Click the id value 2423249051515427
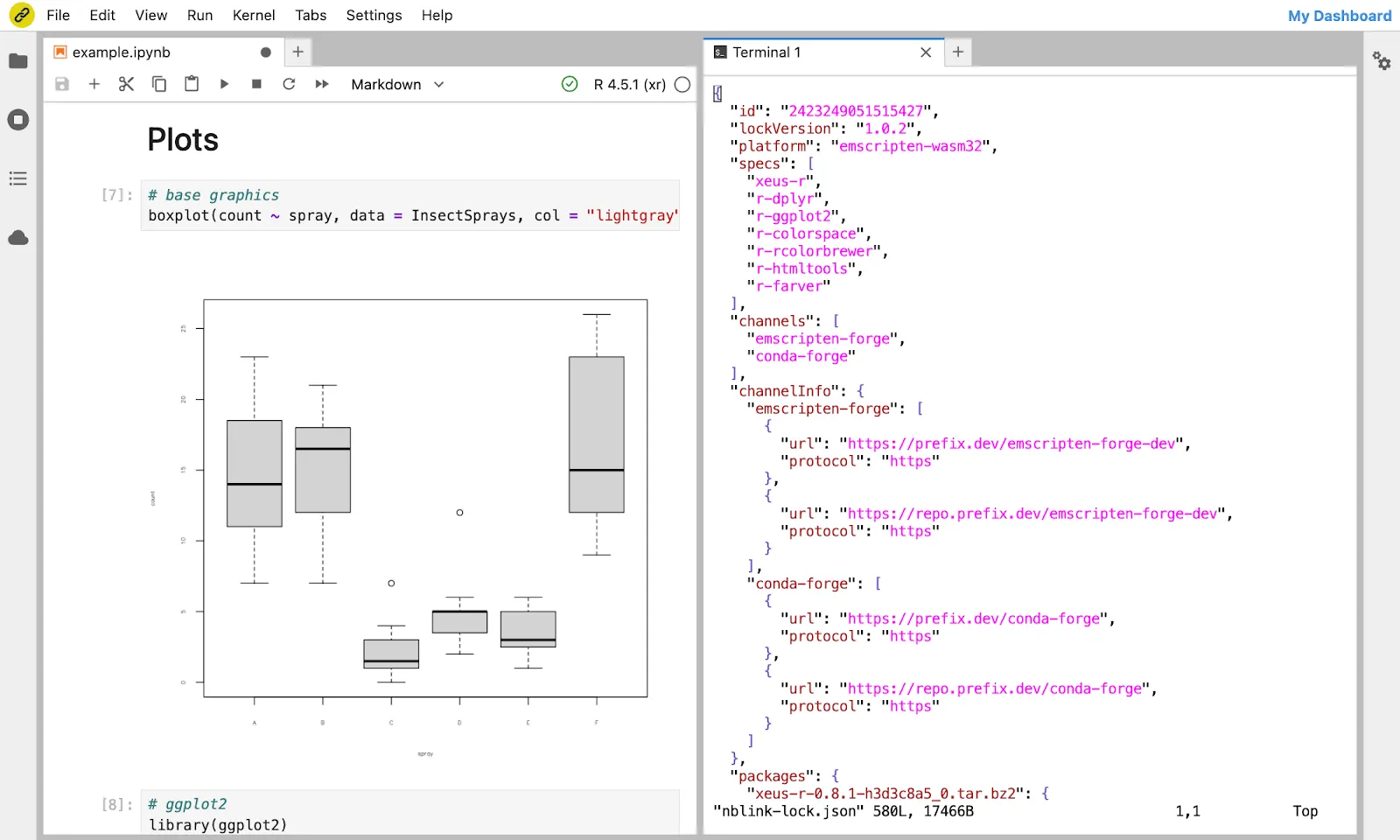The image size is (1400, 840). (x=856, y=111)
